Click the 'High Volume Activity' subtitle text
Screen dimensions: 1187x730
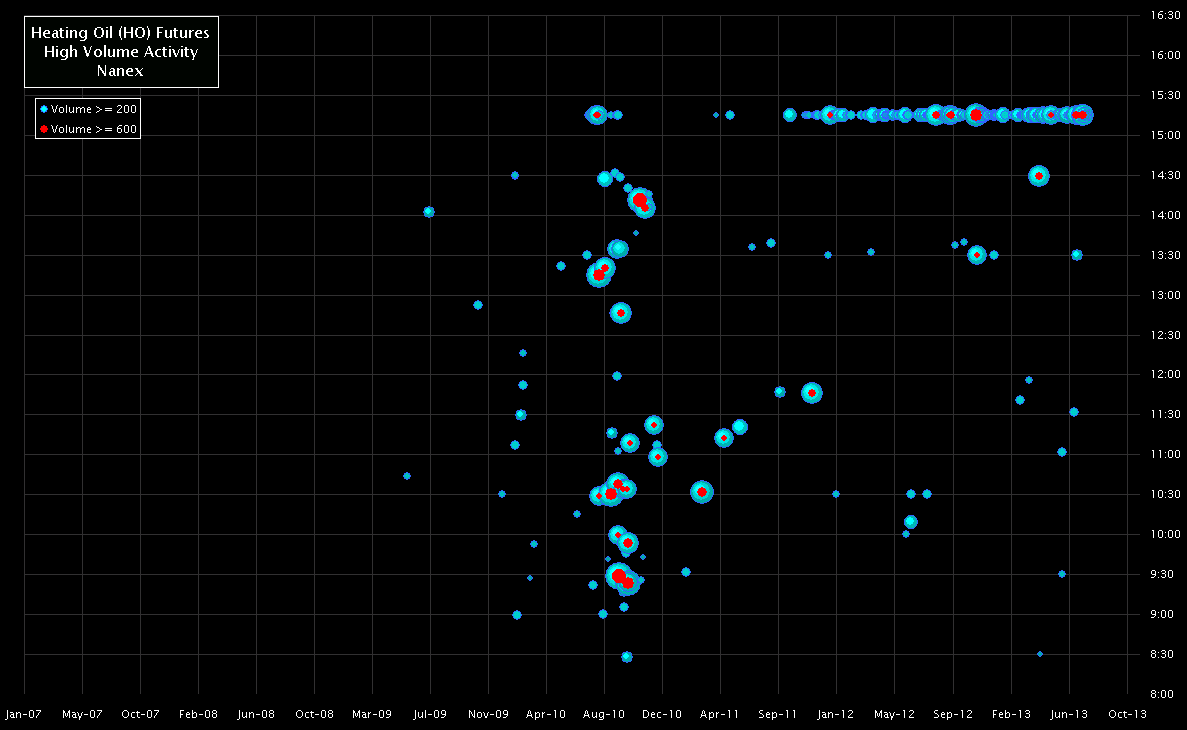pyautogui.click(x=120, y=51)
